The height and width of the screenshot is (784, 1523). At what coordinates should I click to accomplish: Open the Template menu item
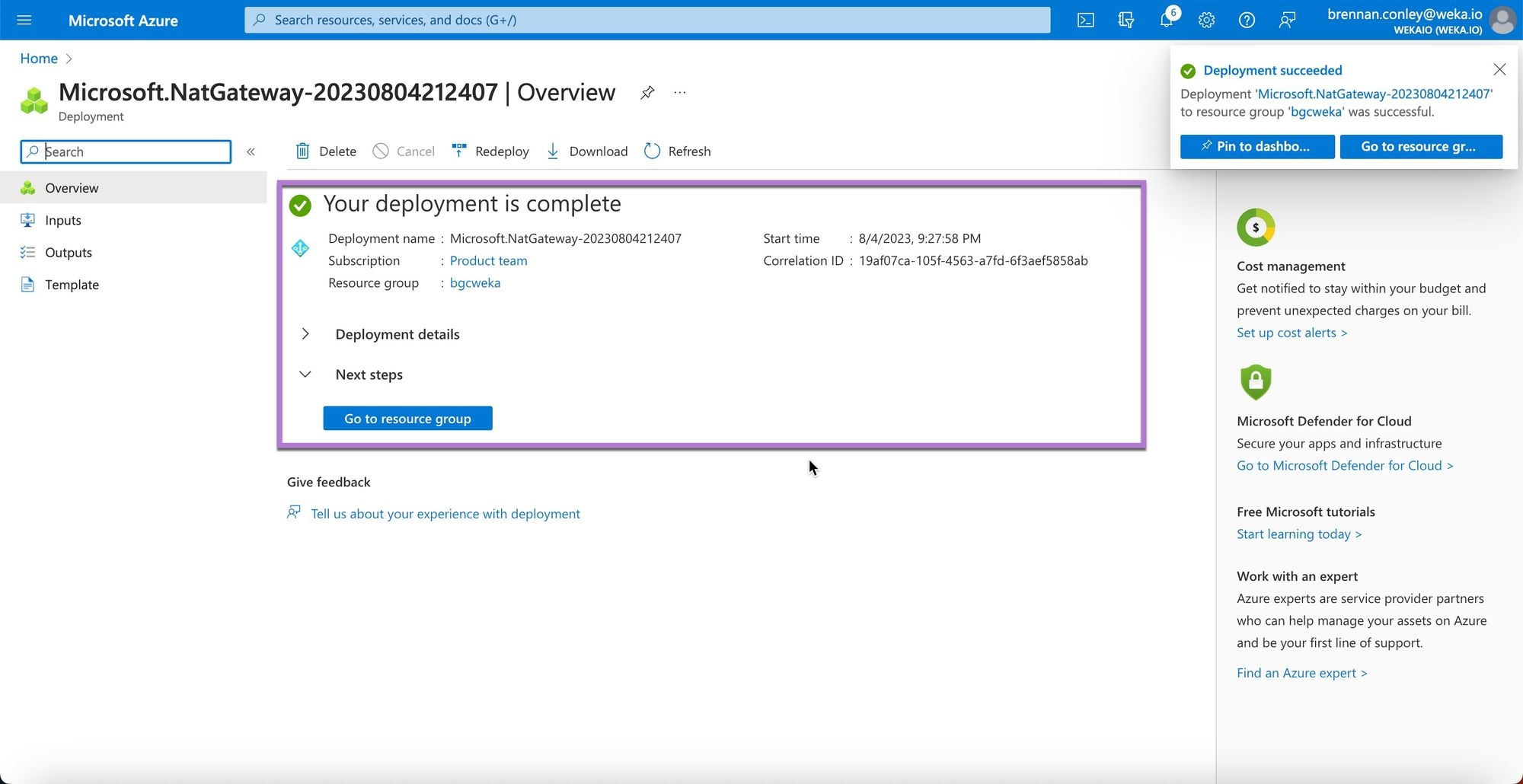(x=72, y=285)
